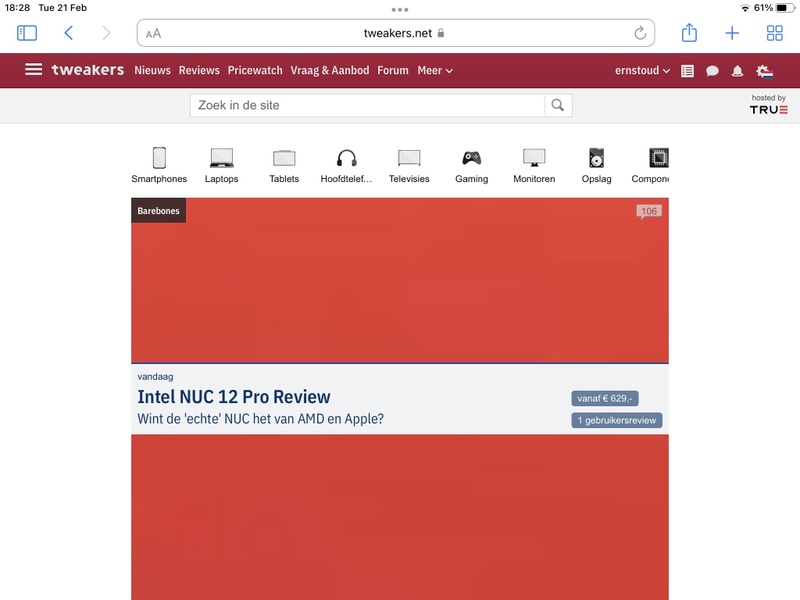Open the 106 comments bubble
Image resolution: width=800 pixels, height=600 pixels.
coord(649,212)
